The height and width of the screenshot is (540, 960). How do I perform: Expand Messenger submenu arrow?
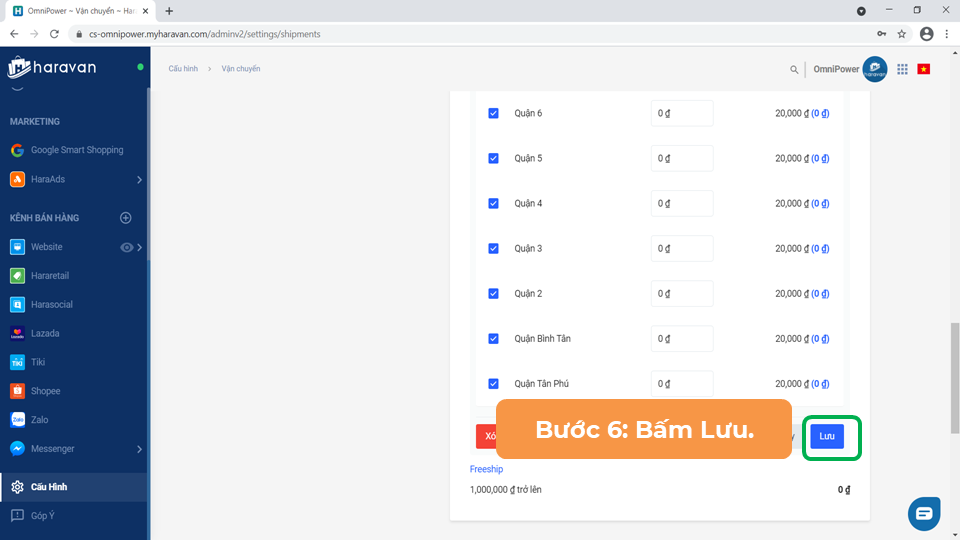(140, 449)
